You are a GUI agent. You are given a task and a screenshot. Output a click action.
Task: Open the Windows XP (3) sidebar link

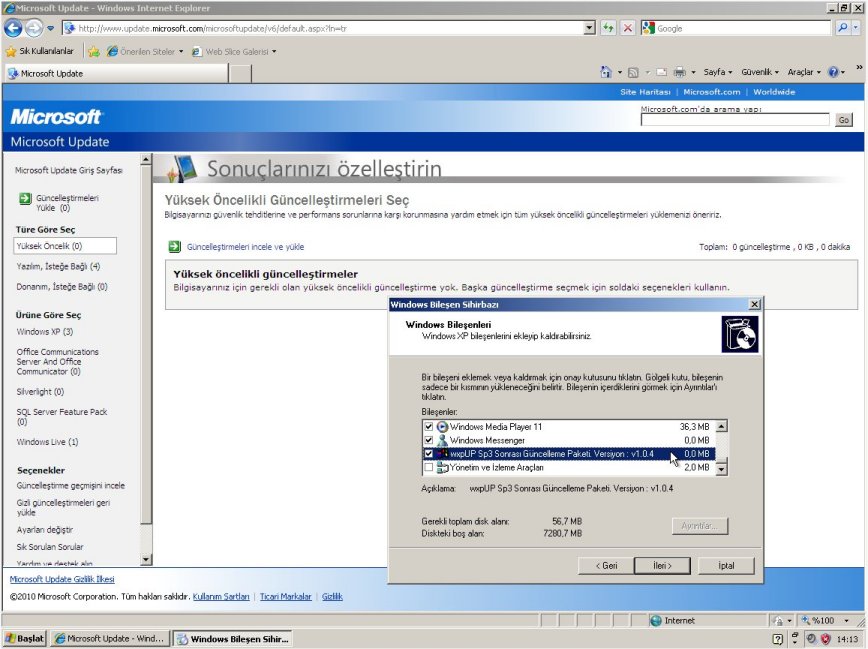click(45, 332)
